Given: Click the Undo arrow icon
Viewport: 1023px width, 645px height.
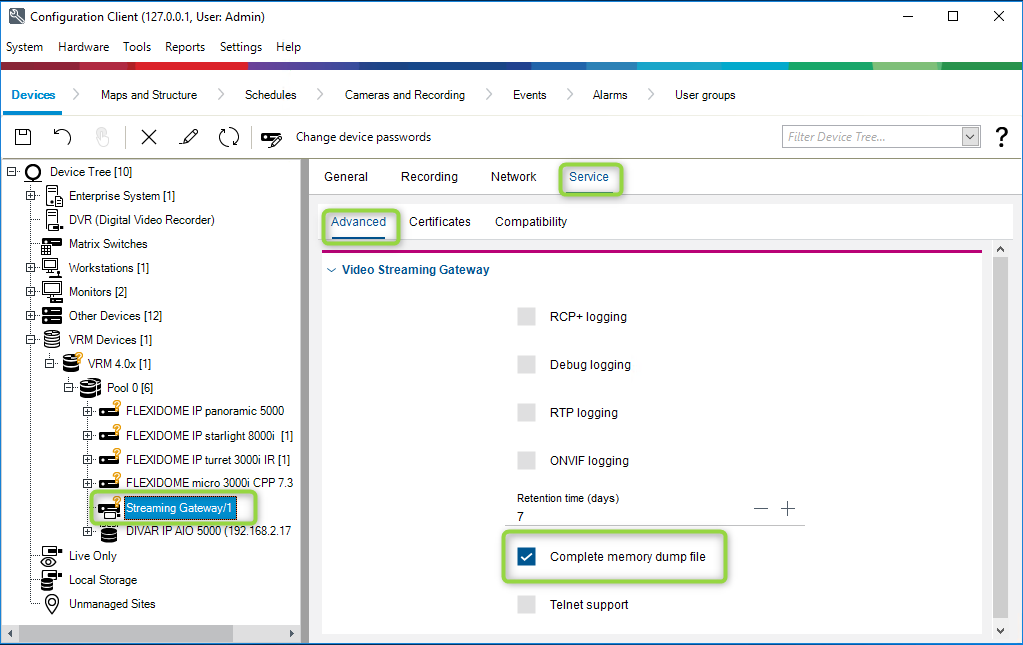Looking at the screenshot, I should pyautogui.click(x=62, y=137).
